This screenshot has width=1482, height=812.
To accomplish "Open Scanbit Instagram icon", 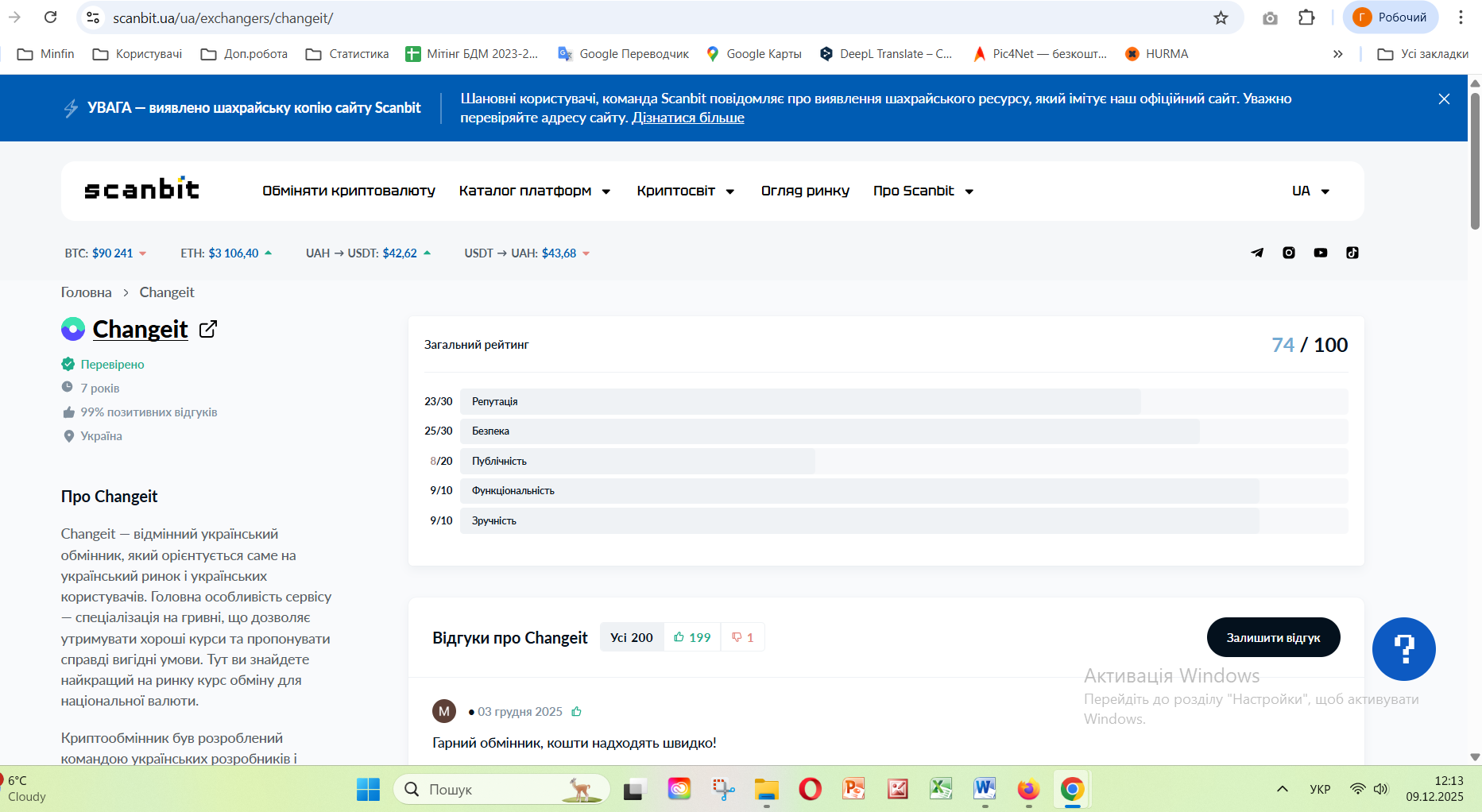I will (1289, 253).
